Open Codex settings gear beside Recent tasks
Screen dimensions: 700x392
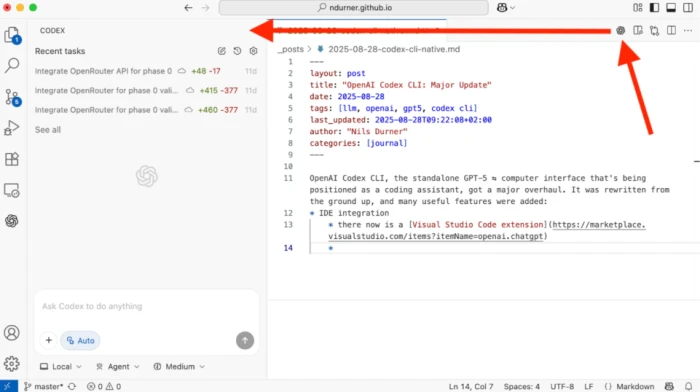tap(253, 51)
